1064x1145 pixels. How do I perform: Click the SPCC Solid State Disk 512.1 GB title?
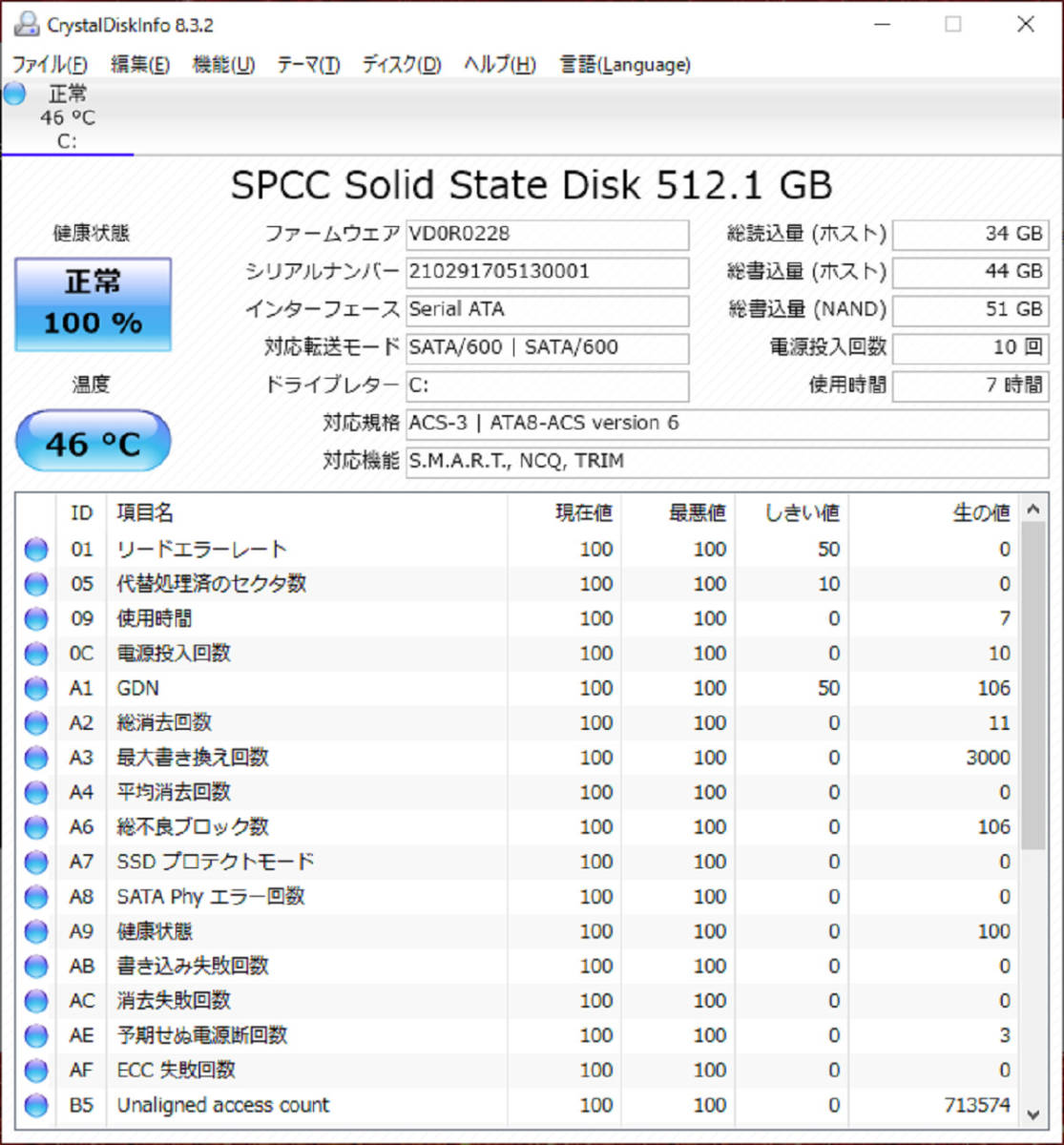pos(532,185)
